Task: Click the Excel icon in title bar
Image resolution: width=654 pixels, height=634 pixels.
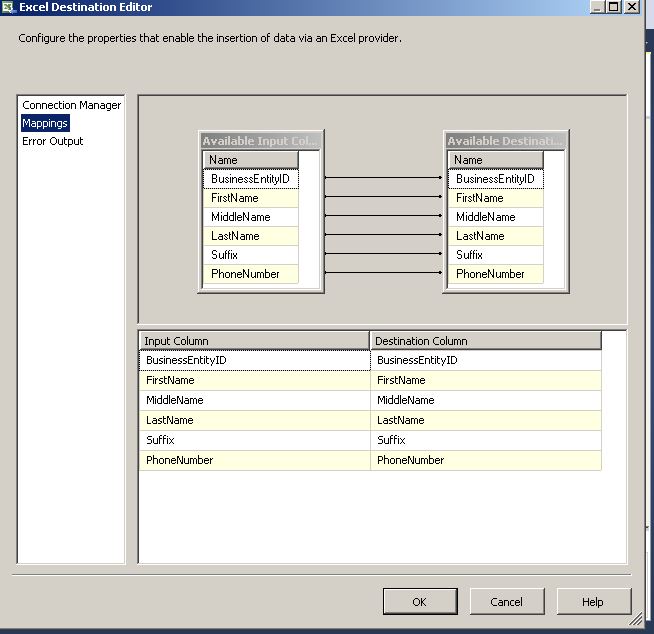Action: coord(8,7)
